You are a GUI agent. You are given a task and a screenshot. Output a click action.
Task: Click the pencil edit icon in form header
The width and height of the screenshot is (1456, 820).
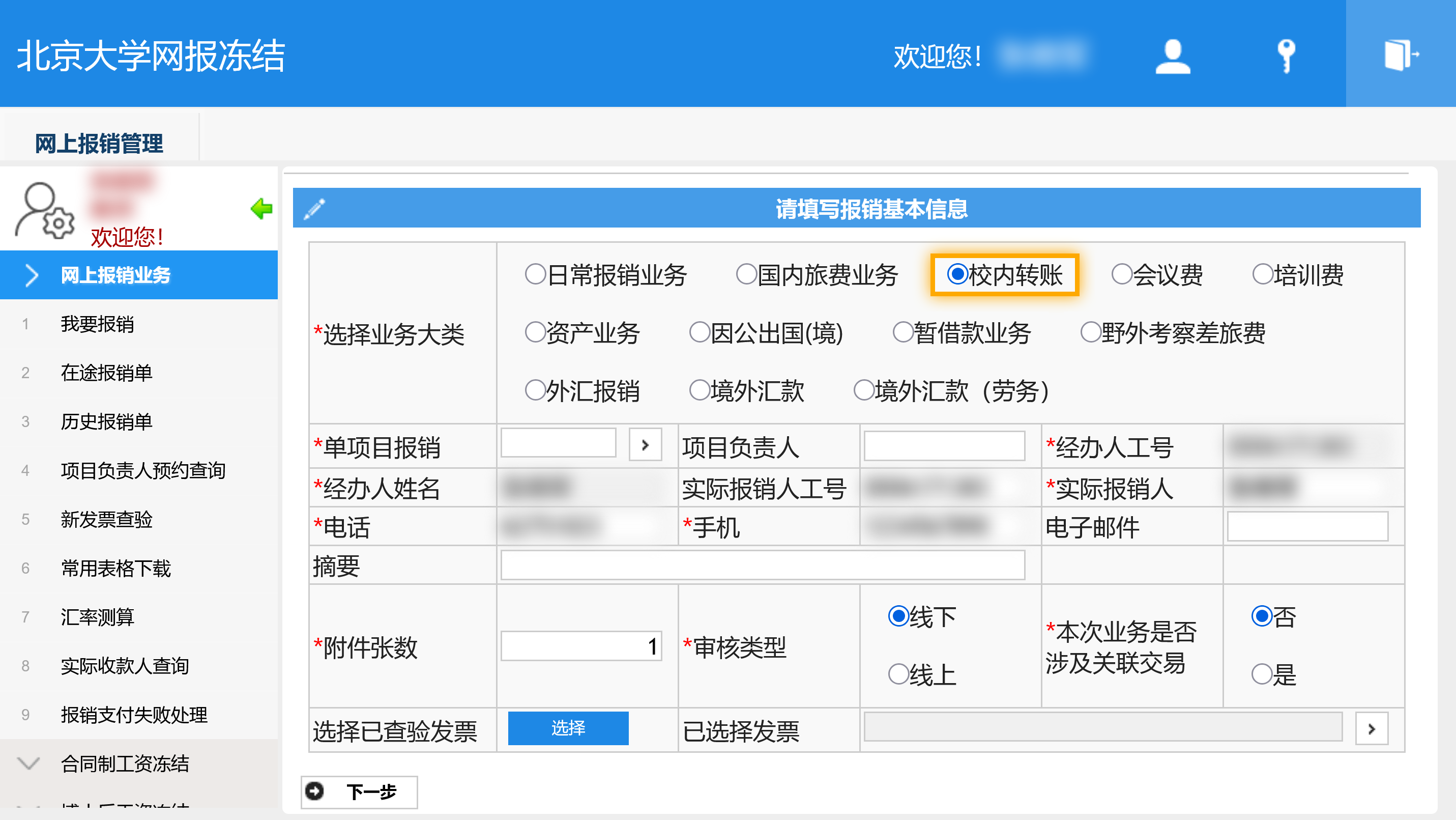[x=315, y=209]
